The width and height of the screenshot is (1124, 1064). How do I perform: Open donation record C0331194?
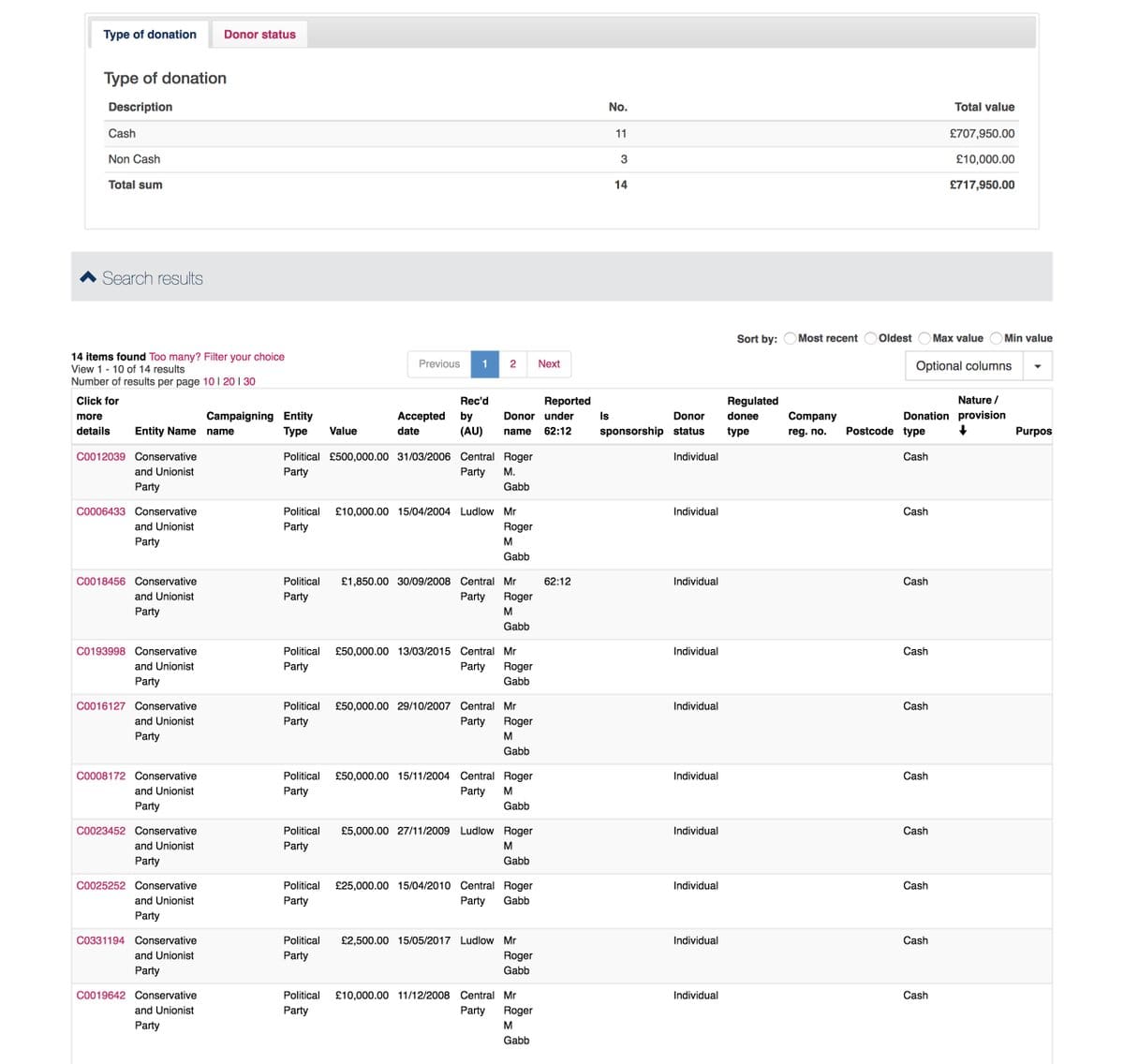click(100, 940)
